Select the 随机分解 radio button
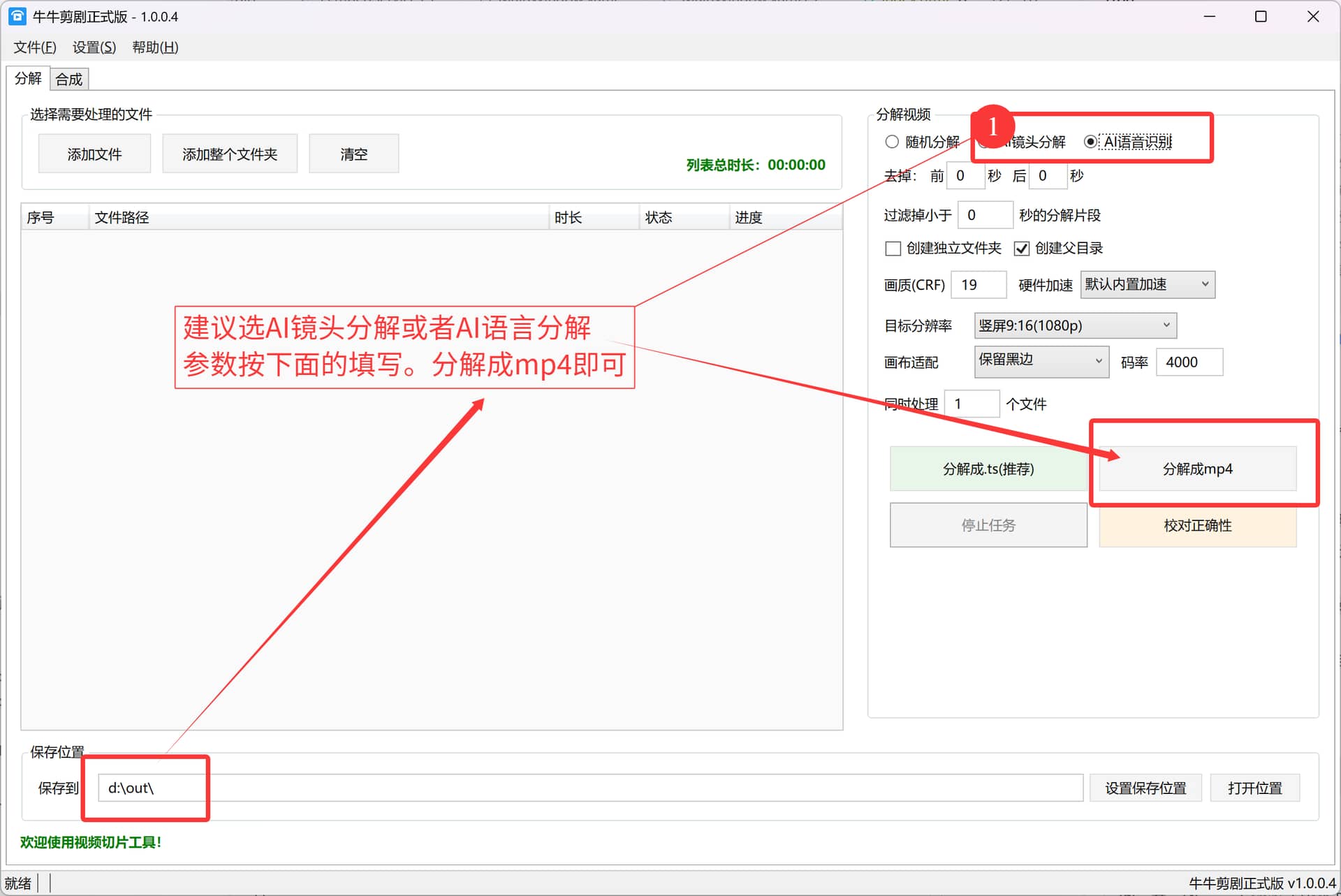The image size is (1341, 896). coord(892,142)
